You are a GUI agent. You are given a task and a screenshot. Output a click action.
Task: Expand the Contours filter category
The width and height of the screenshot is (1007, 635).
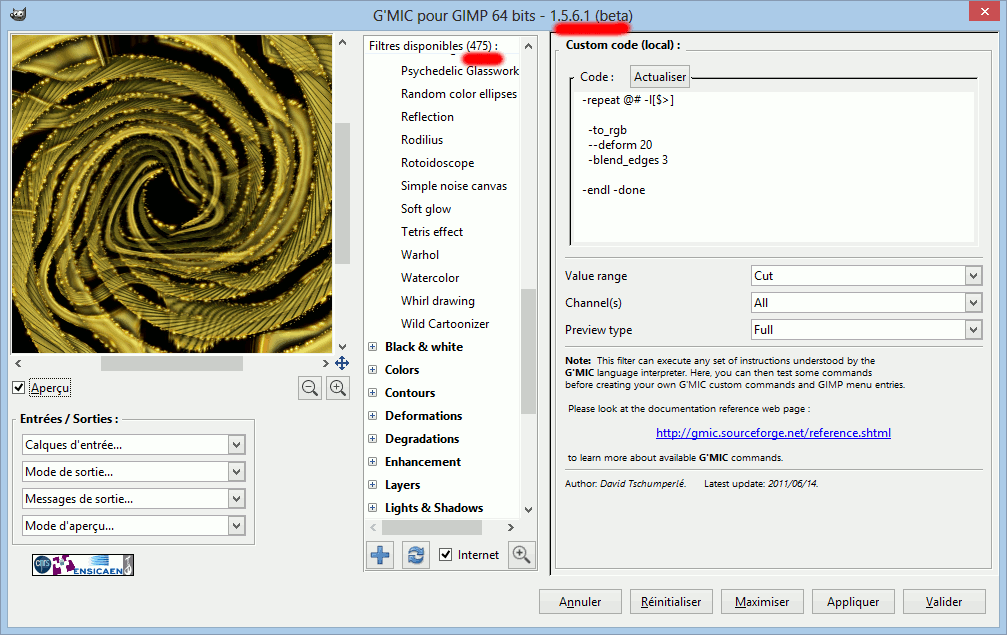click(372, 393)
